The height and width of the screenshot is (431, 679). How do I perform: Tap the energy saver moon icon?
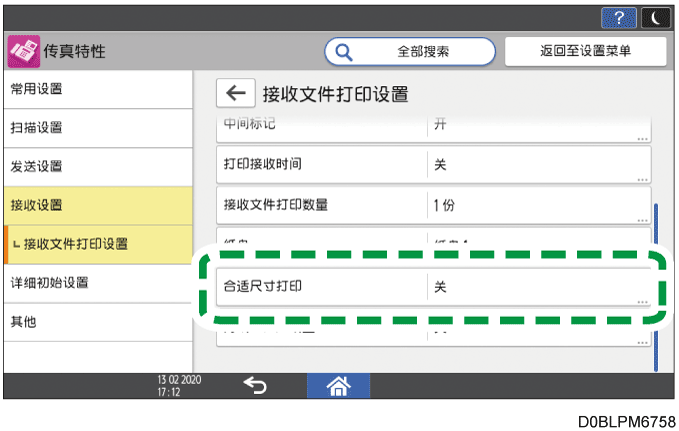[x=656, y=18]
